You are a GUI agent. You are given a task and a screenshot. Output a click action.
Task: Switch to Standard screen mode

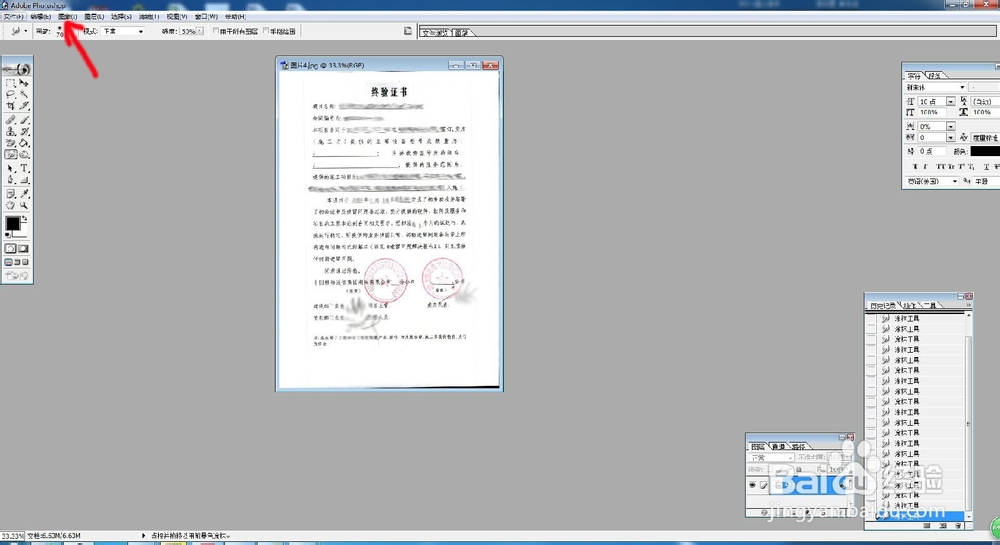pyautogui.click(x=8, y=262)
